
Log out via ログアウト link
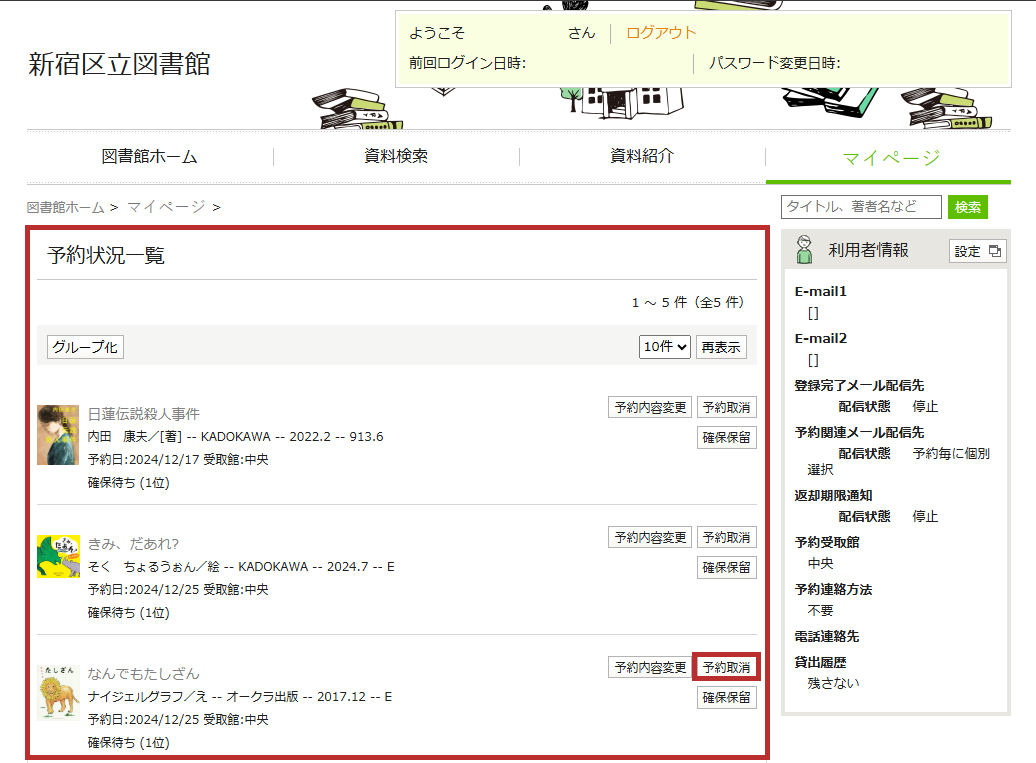661,33
